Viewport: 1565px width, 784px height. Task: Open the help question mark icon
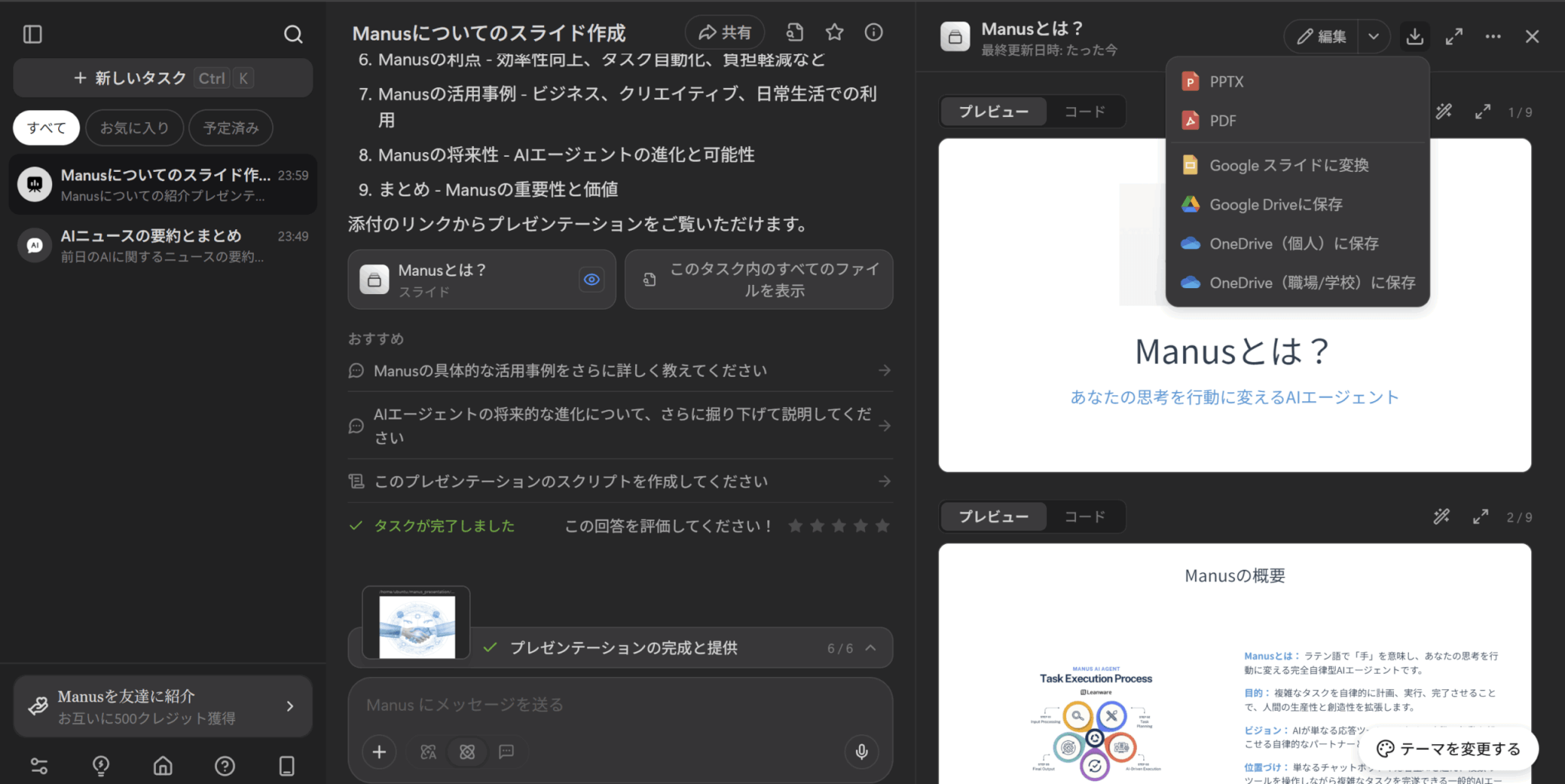click(x=225, y=766)
